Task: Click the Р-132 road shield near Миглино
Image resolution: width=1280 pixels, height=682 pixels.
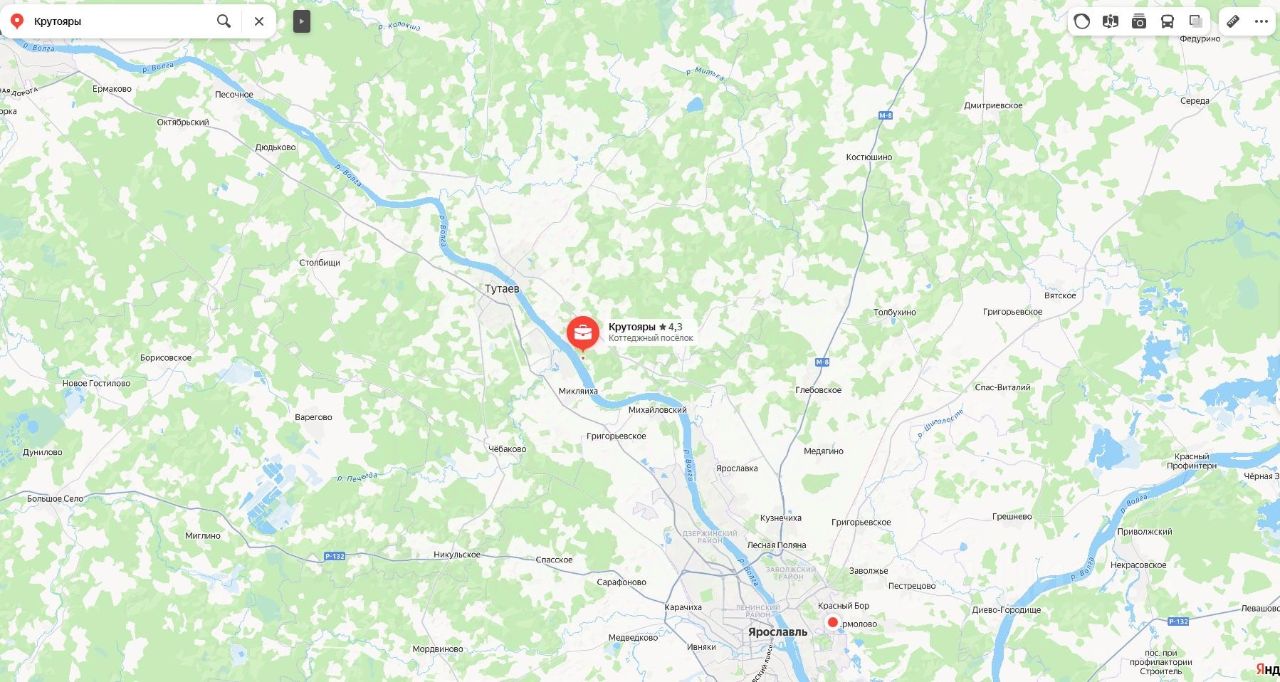Action: (x=335, y=556)
